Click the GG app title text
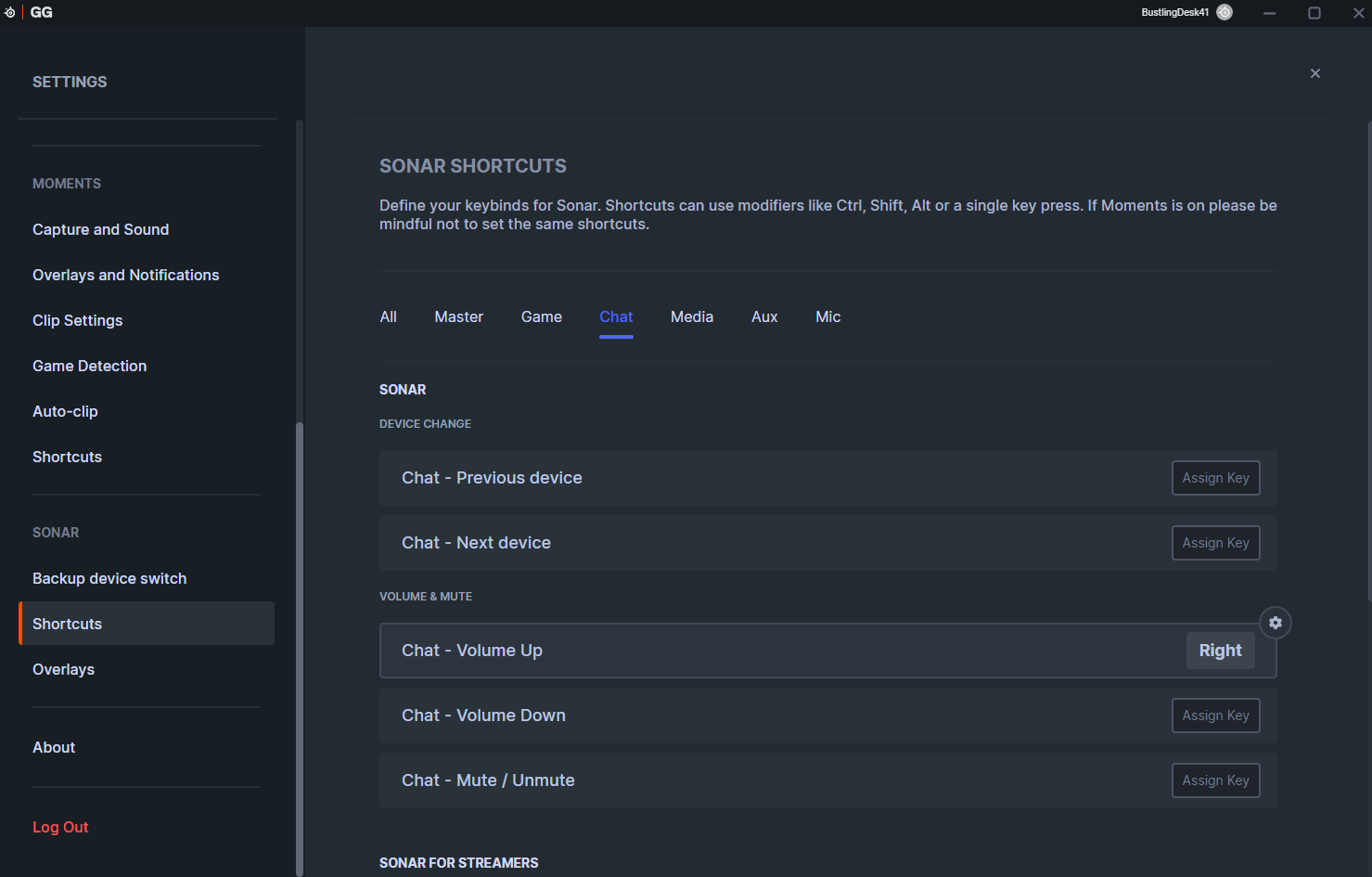Image resolution: width=1372 pixels, height=877 pixels. tap(42, 13)
